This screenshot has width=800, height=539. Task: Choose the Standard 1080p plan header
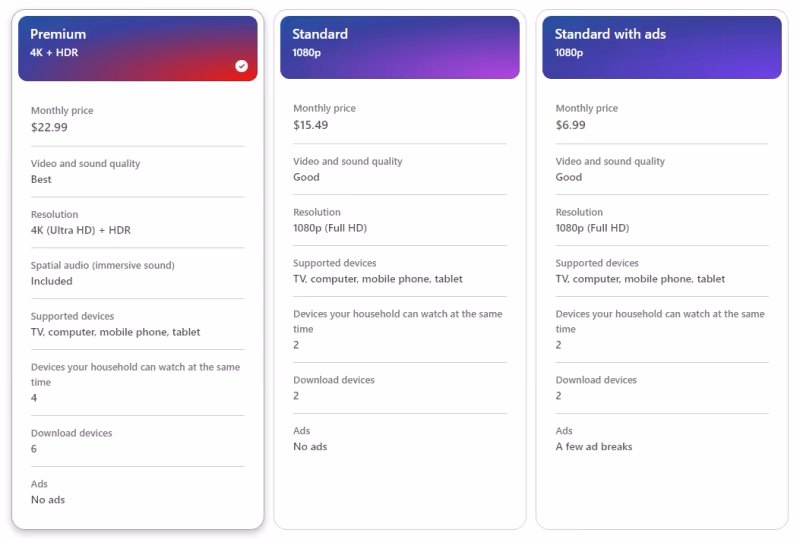(400, 46)
